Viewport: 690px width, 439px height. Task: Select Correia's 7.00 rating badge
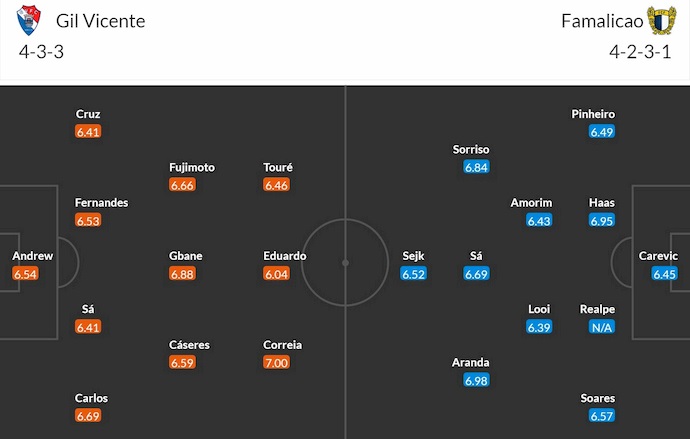tap(276, 362)
